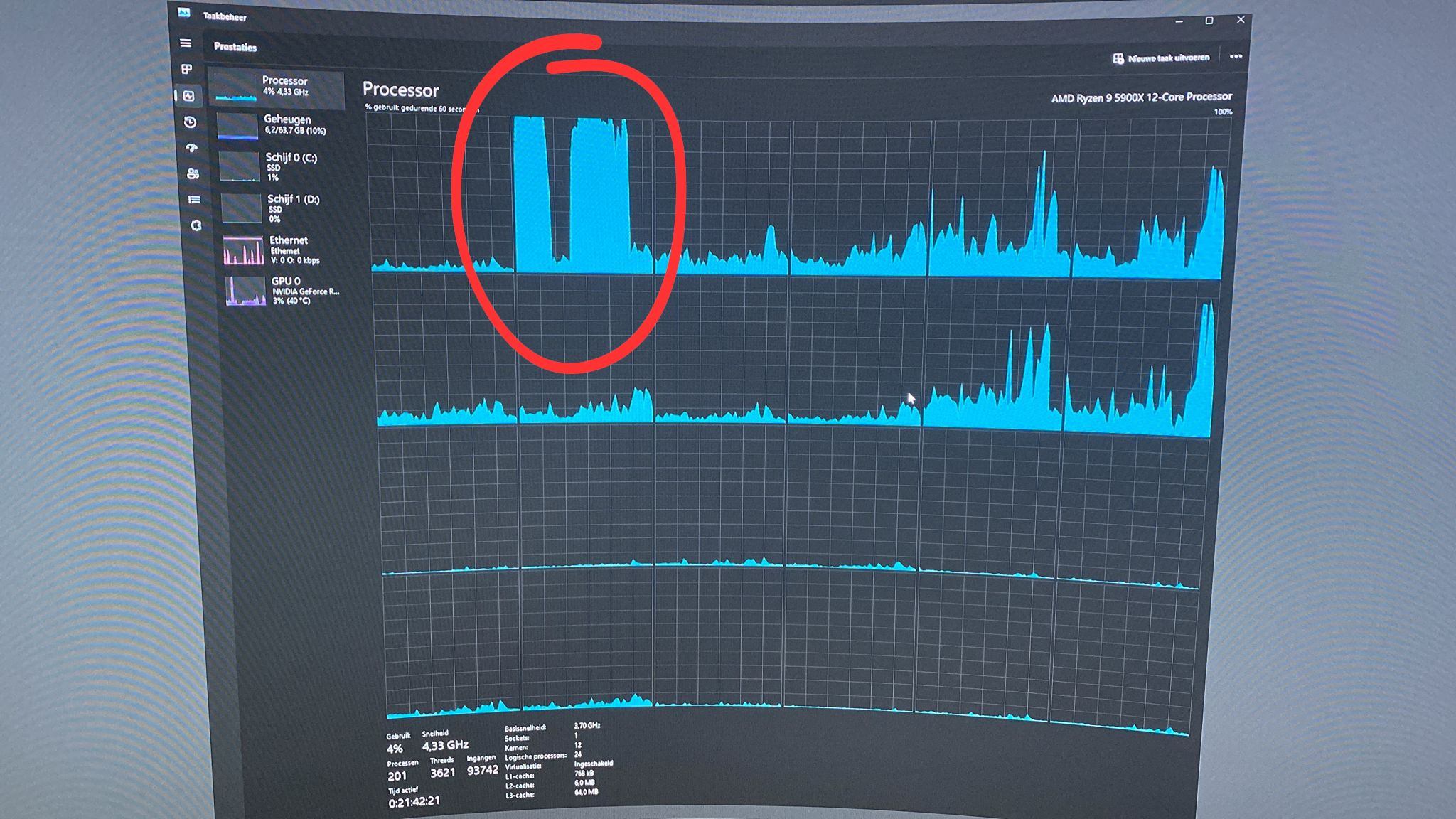
Task: Click the '% gebruik gedurende 60 seconden' label
Action: coord(422,108)
